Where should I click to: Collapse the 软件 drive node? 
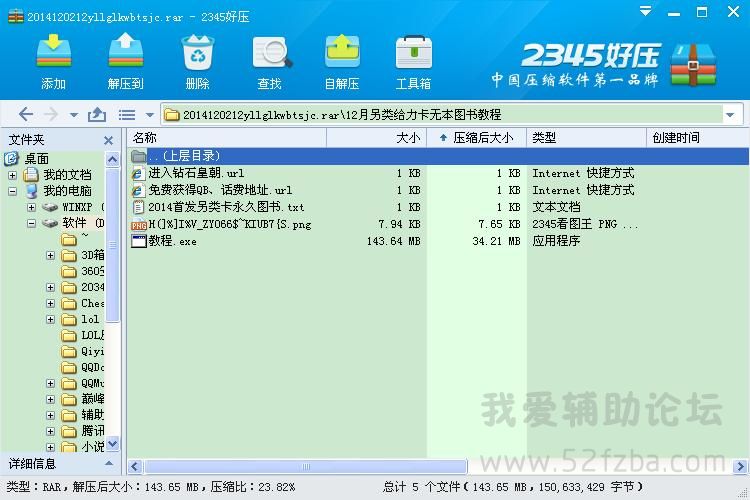32,223
